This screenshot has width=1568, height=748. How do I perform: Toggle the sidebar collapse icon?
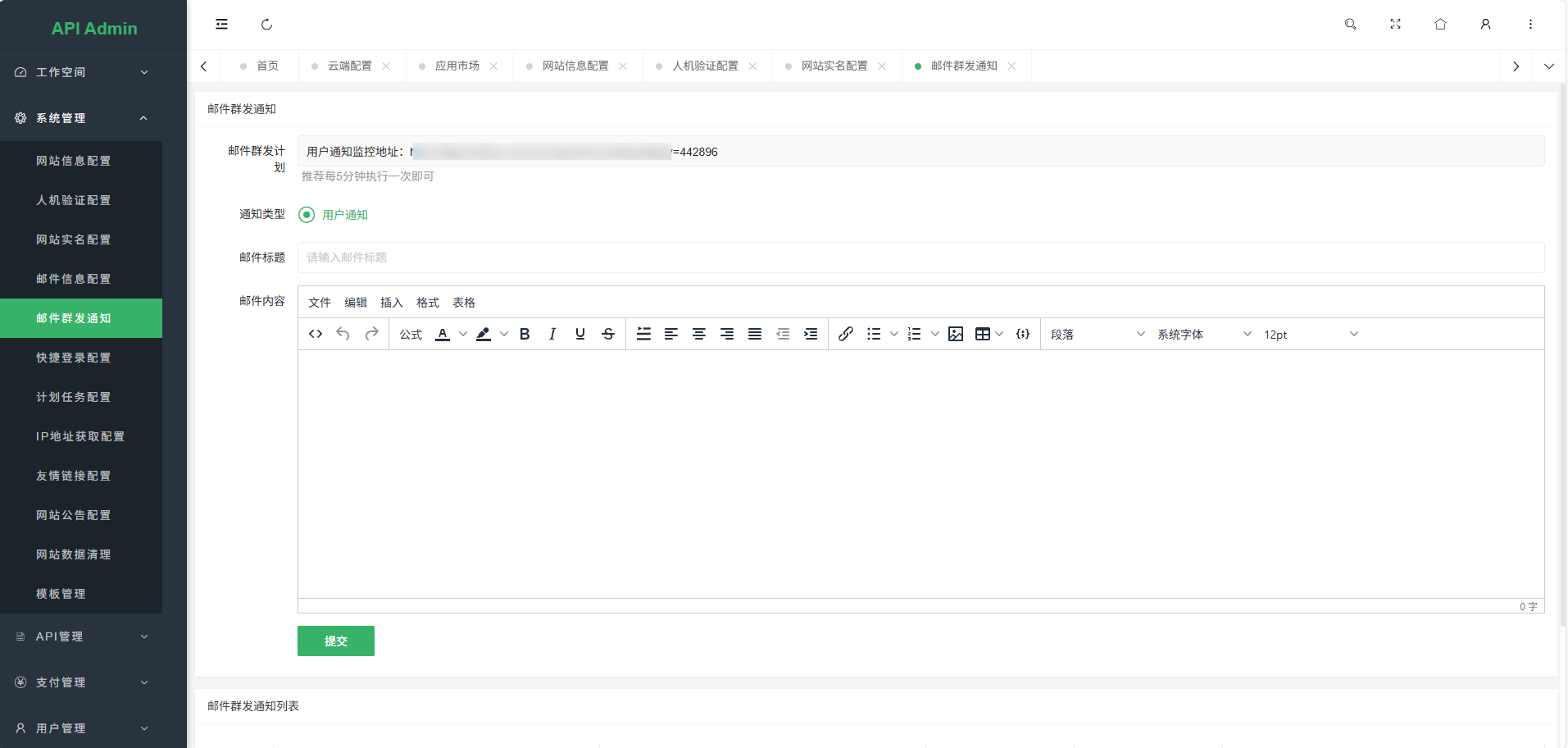tap(221, 25)
